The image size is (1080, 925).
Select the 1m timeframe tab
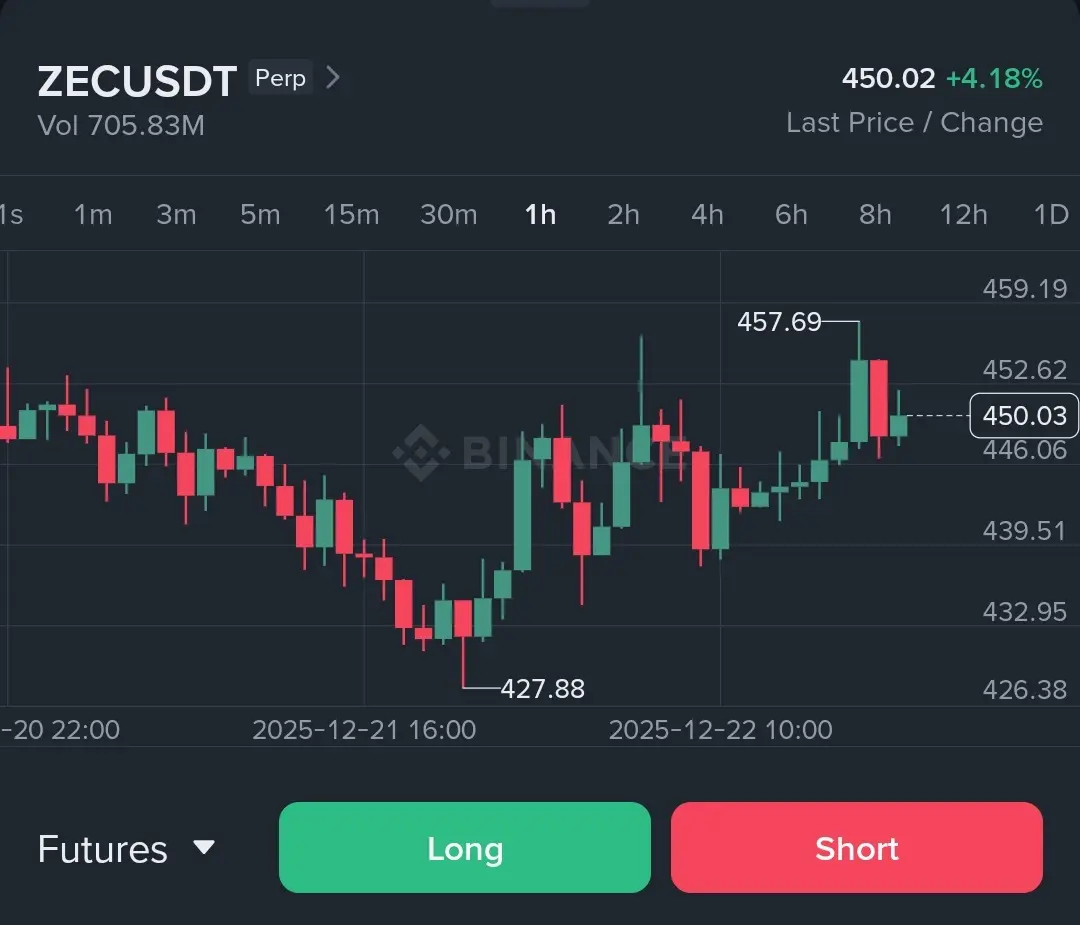point(93,214)
